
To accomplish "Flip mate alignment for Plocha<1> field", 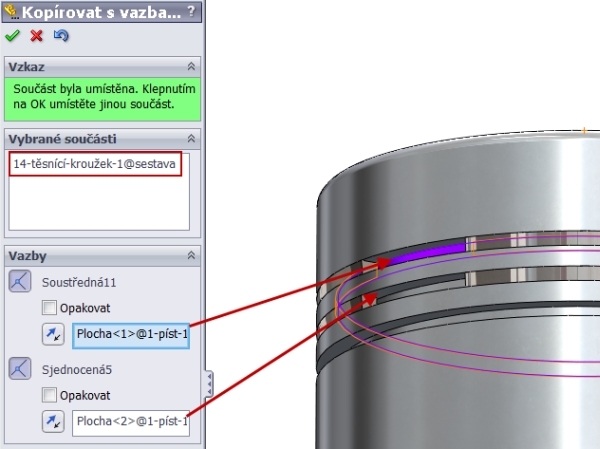I will point(53,334).
